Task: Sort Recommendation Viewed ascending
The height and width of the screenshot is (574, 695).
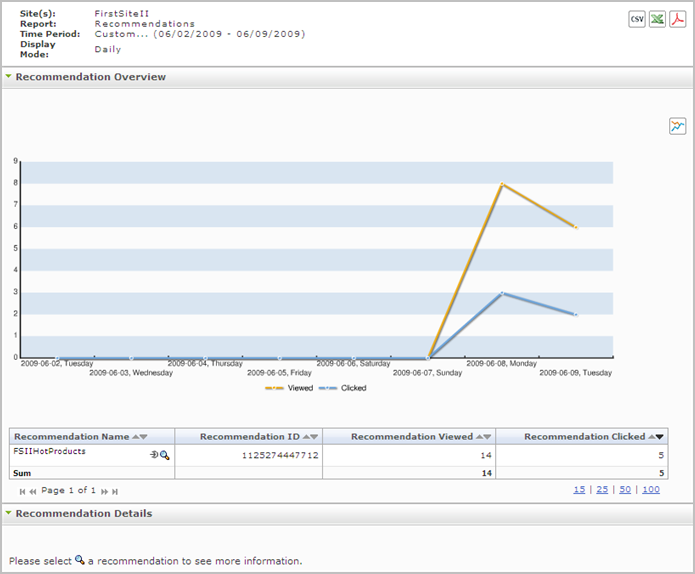Action: point(480,437)
